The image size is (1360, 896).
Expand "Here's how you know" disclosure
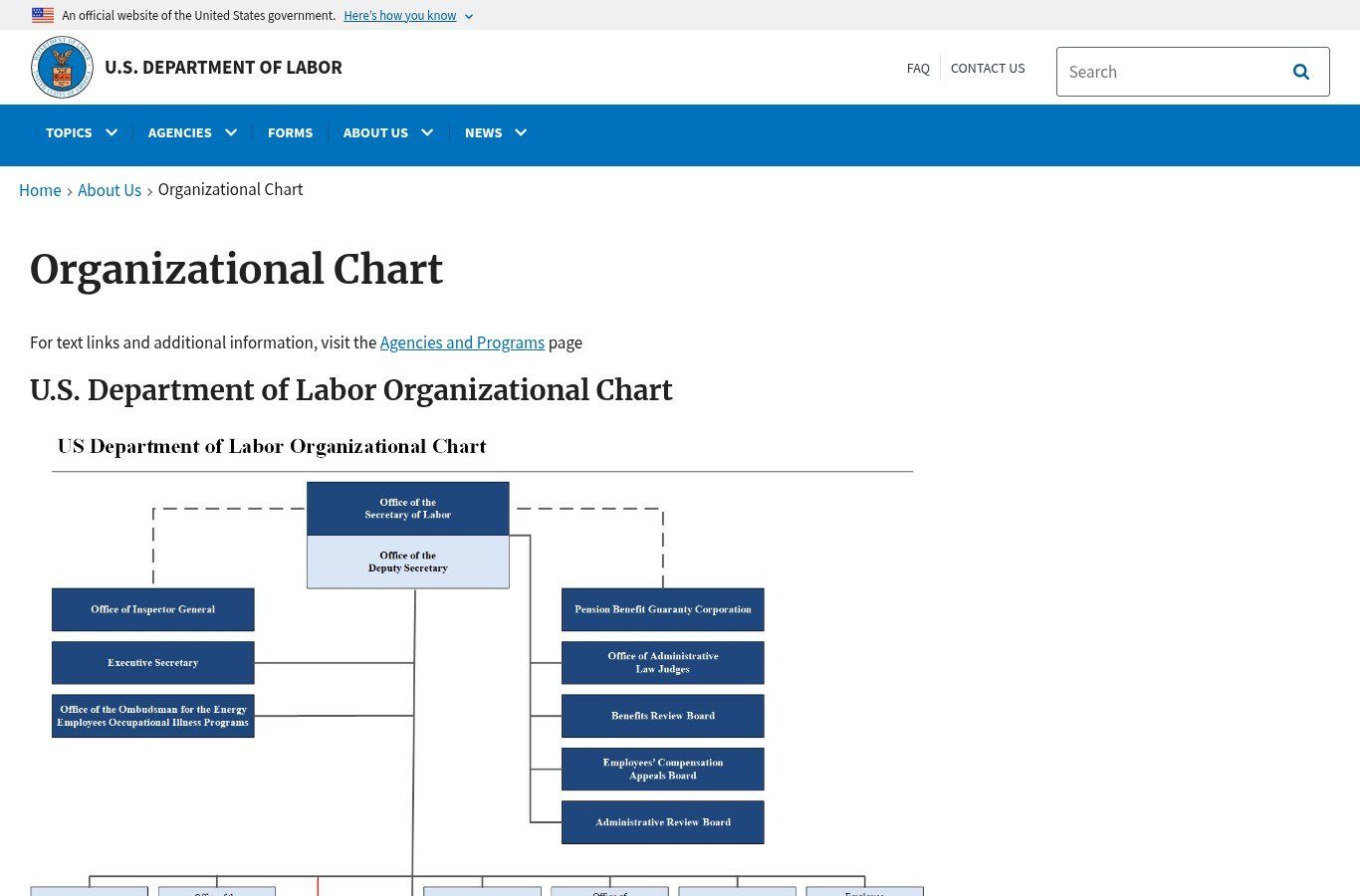[x=408, y=16]
